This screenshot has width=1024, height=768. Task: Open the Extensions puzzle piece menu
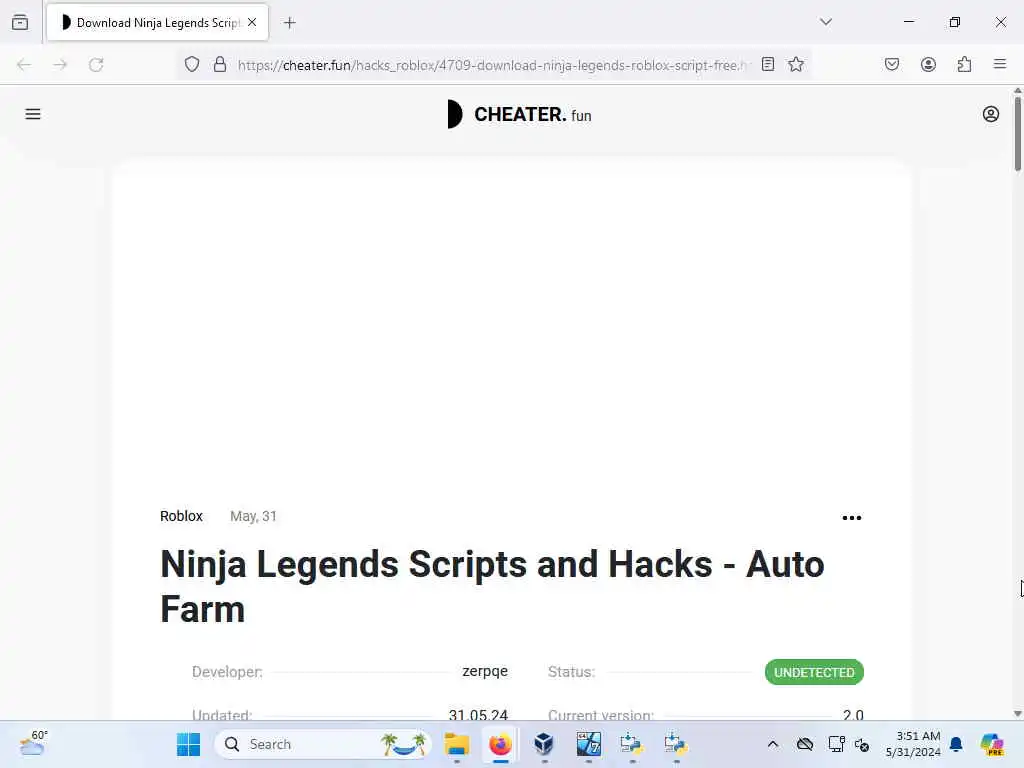point(964,64)
